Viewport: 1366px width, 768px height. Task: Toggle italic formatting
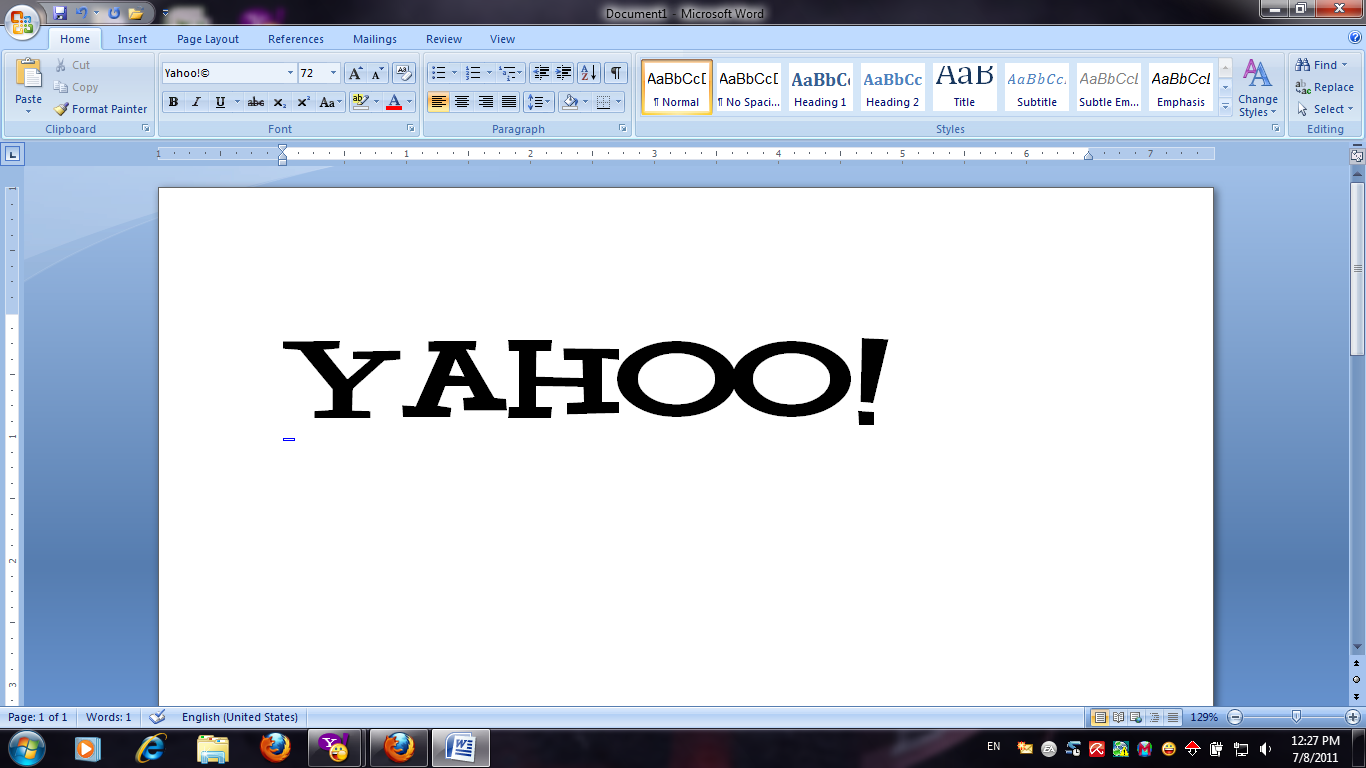(196, 102)
